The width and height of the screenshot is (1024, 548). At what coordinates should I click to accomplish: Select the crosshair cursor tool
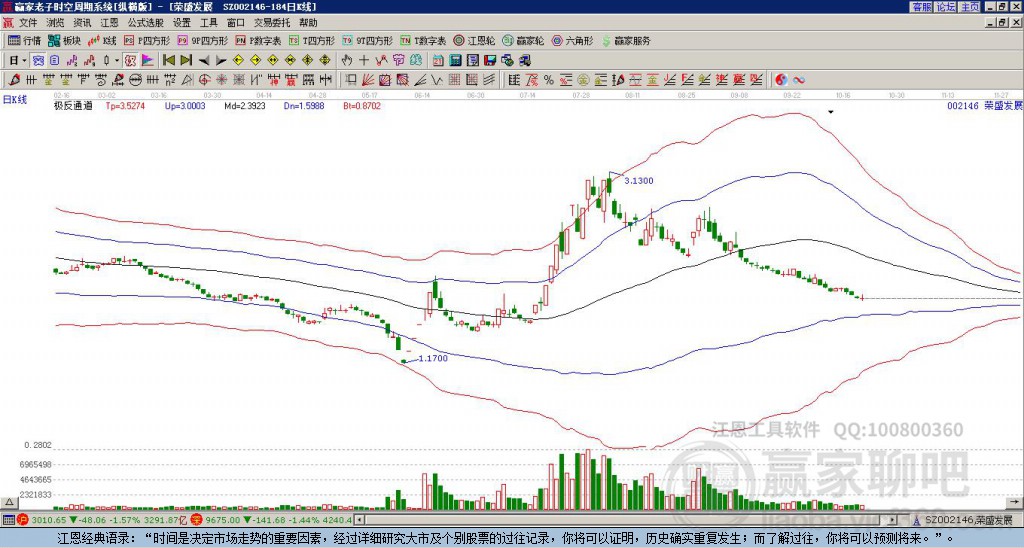click(x=364, y=61)
